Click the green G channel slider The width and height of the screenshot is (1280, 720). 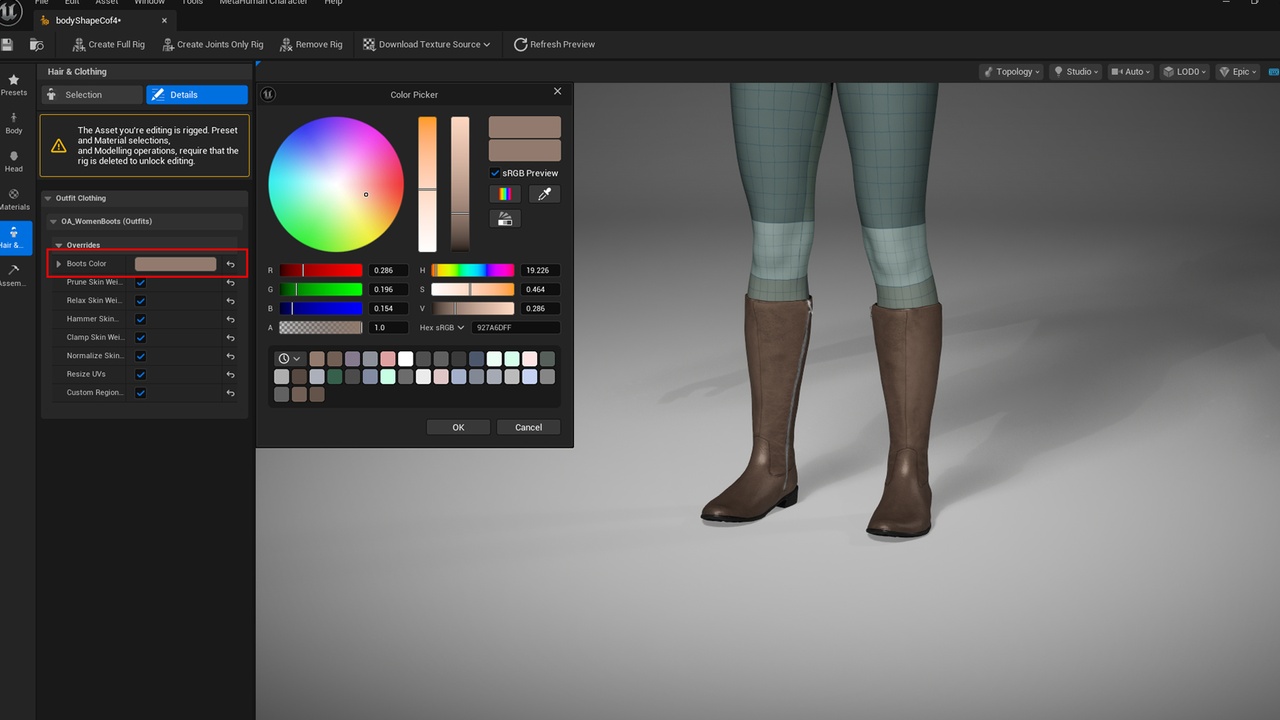pos(321,289)
